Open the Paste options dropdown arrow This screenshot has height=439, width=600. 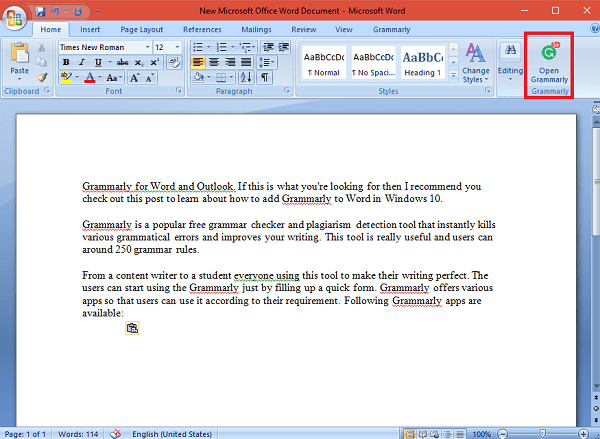click(x=19, y=79)
